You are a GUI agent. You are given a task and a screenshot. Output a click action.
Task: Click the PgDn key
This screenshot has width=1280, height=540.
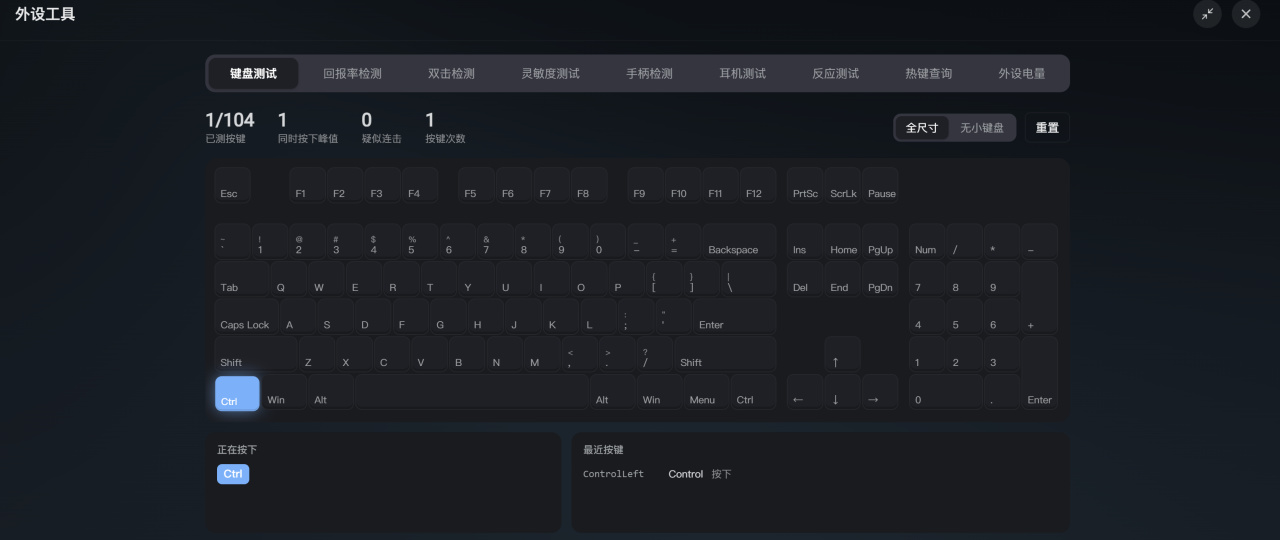pos(881,279)
